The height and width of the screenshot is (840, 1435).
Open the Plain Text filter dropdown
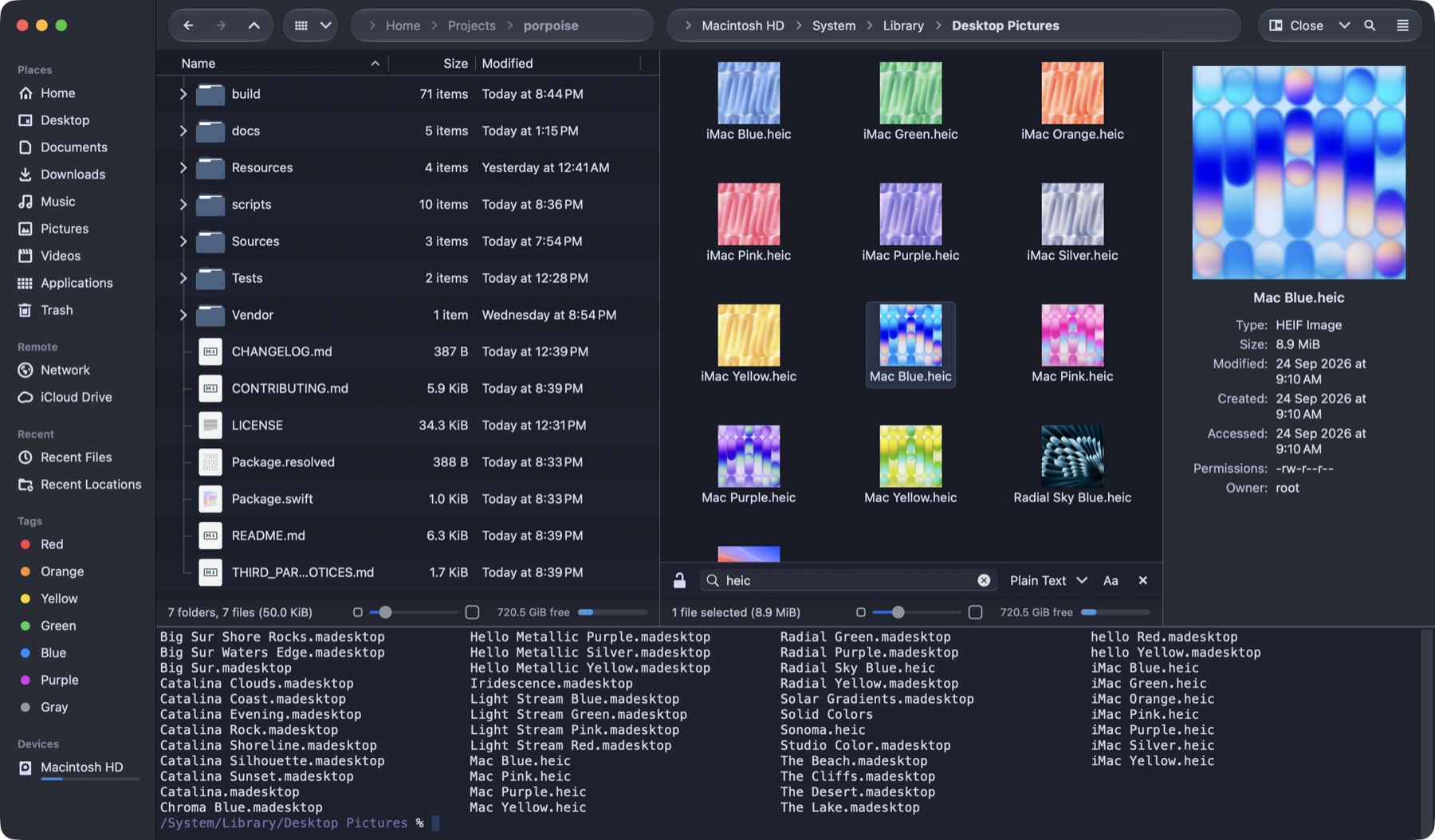1048,580
